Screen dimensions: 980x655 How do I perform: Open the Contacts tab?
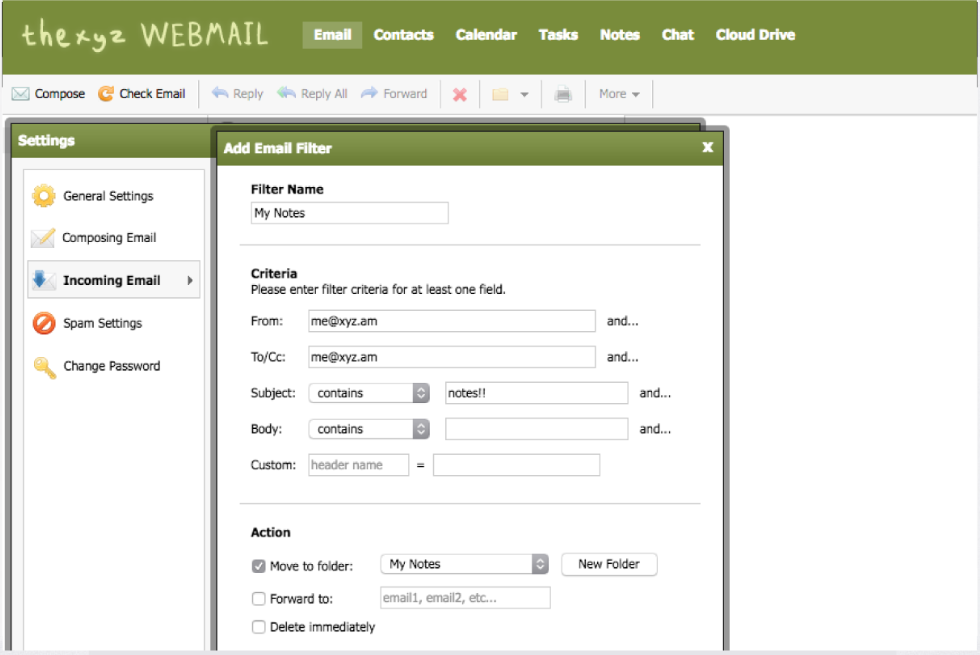404,35
